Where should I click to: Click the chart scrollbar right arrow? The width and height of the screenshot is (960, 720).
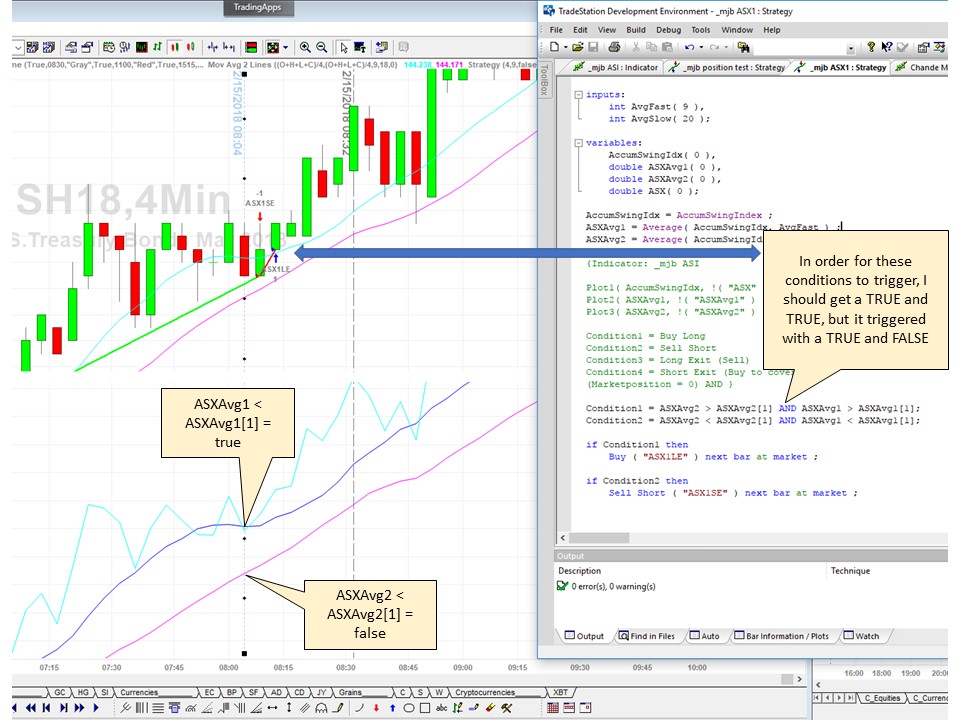click(x=798, y=679)
